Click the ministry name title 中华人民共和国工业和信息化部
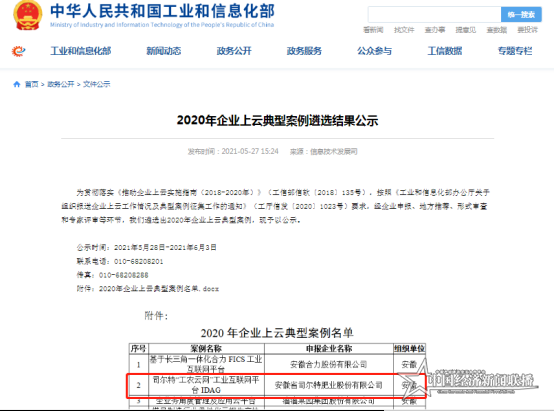Viewport: 554px width, 411px height. point(162,11)
